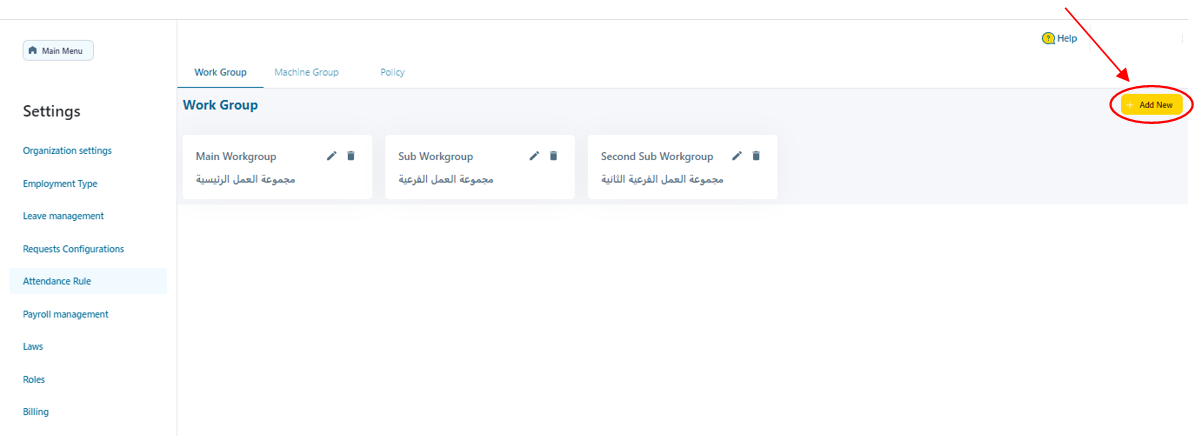Delete the Main Workgroup card

(x=350, y=156)
